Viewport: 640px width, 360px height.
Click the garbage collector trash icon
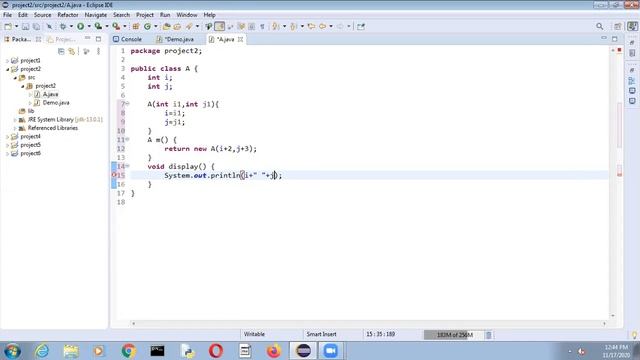[489, 335]
